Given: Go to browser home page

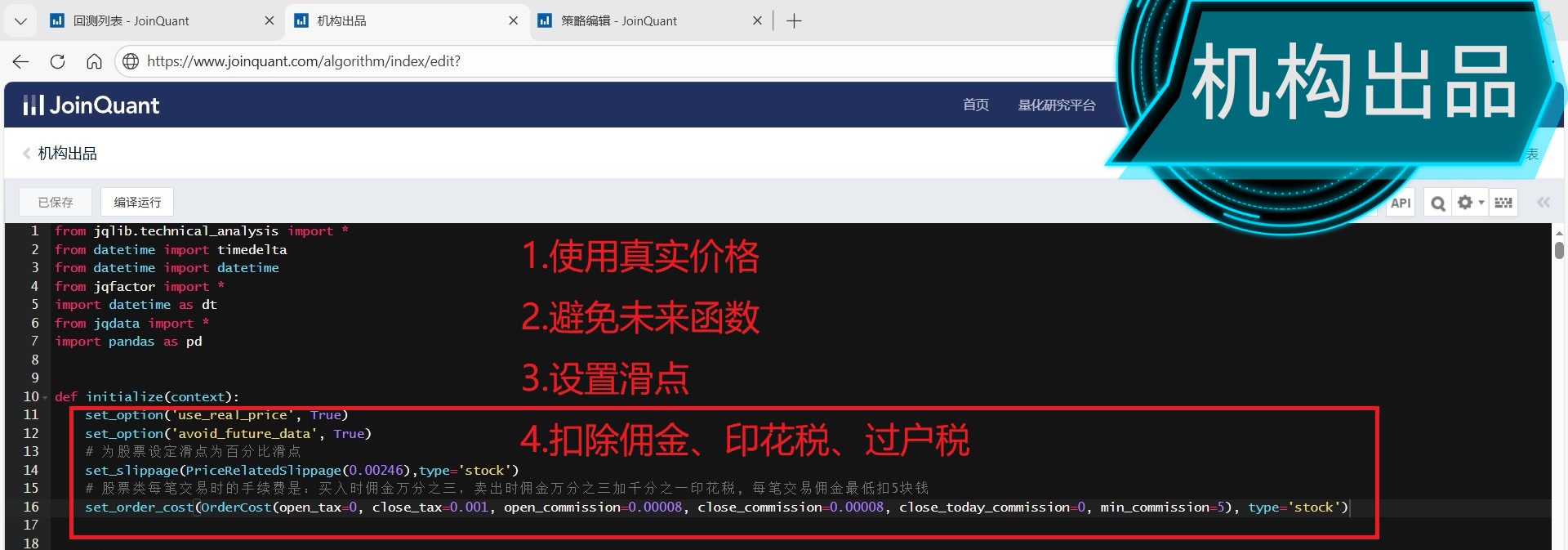Looking at the screenshot, I should [94, 61].
